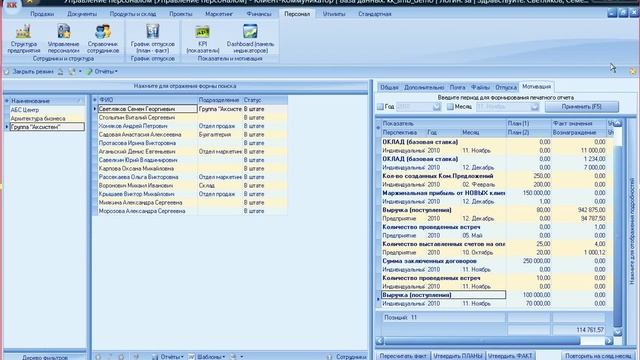640x360 pixels.
Task: Click the Применить (F5) button
Action: pyautogui.click(x=582, y=107)
